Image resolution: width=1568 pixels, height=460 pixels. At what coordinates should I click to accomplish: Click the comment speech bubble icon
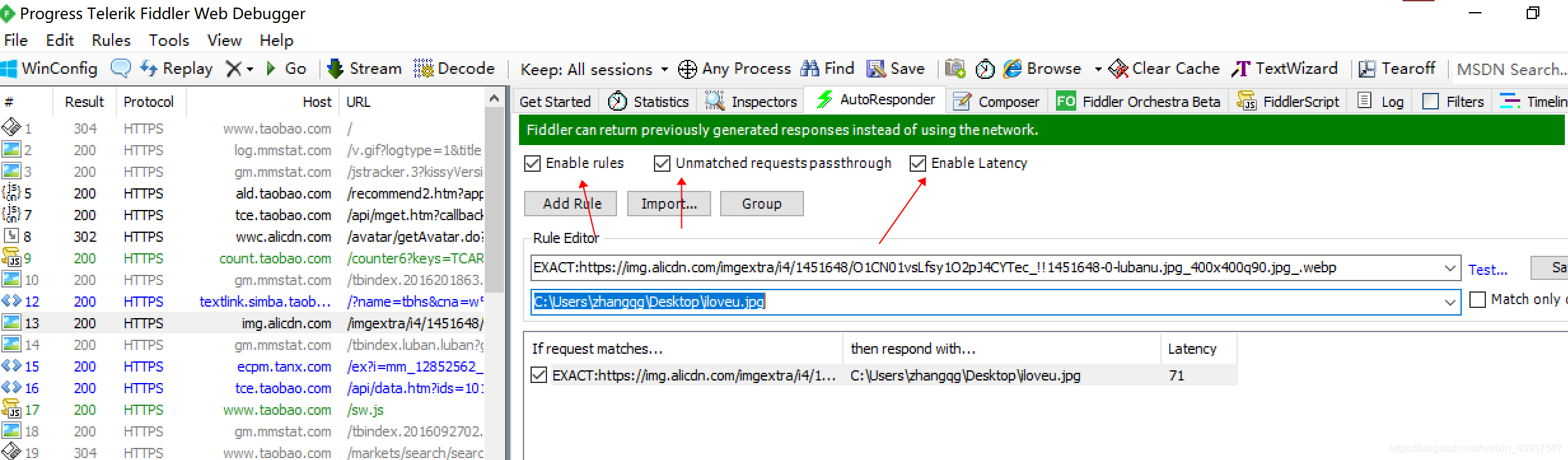click(121, 68)
